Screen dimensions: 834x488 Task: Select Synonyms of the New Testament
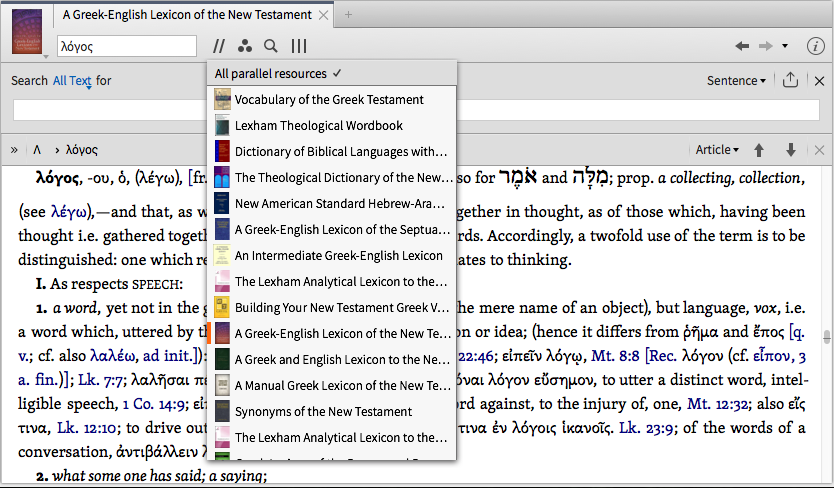pyautogui.click(x=331, y=411)
